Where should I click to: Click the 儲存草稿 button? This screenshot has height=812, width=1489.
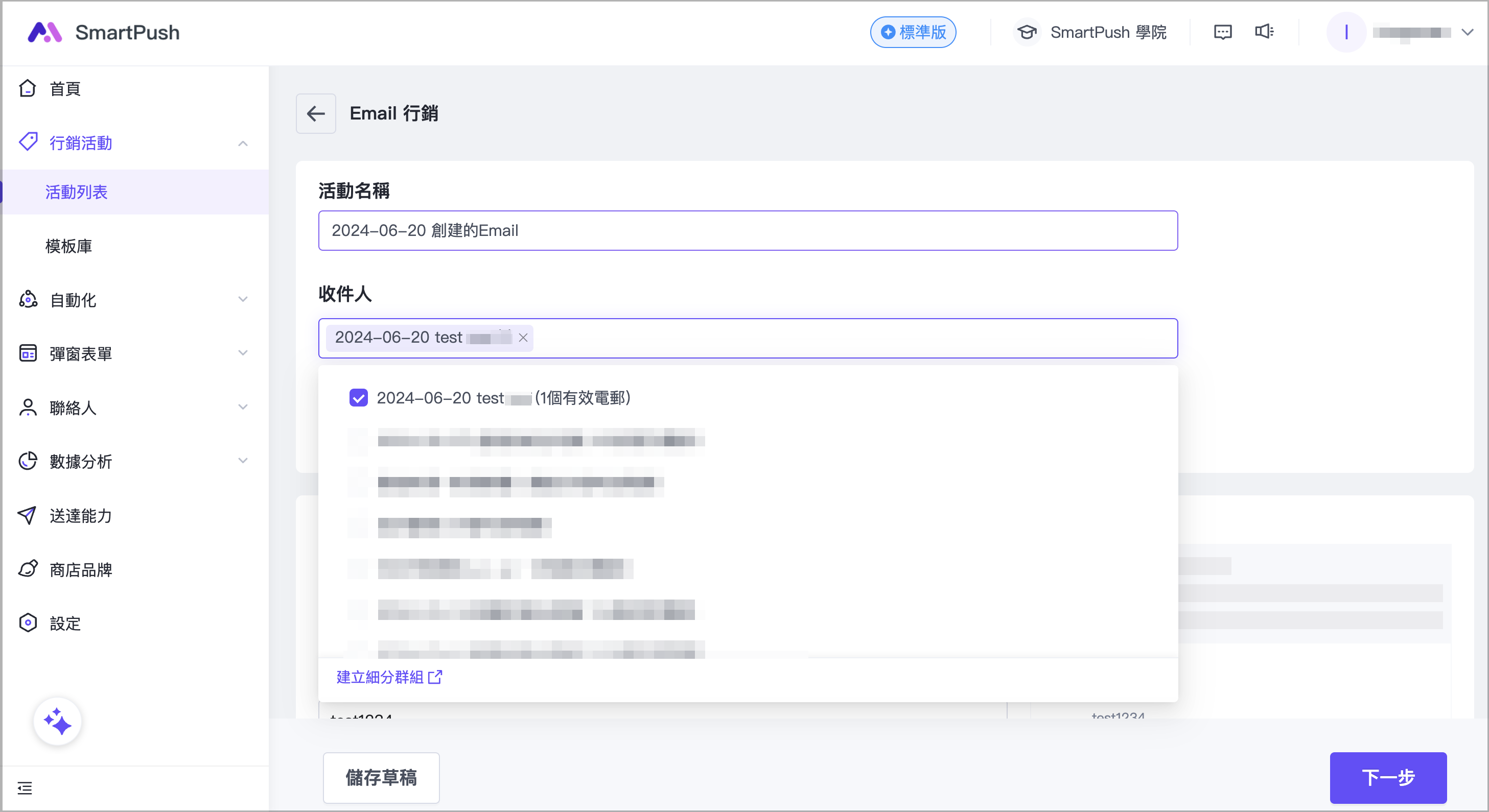[x=381, y=777]
